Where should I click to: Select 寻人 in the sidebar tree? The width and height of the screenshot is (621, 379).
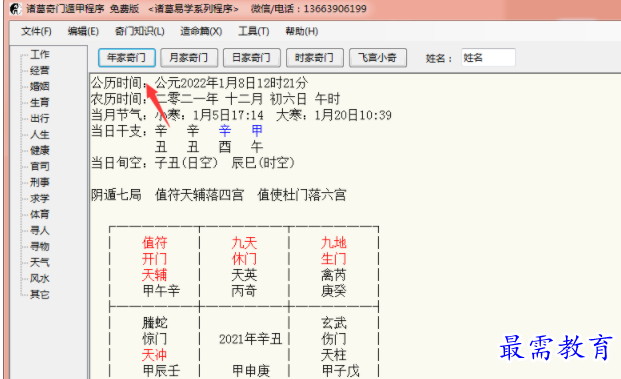point(40,230)
